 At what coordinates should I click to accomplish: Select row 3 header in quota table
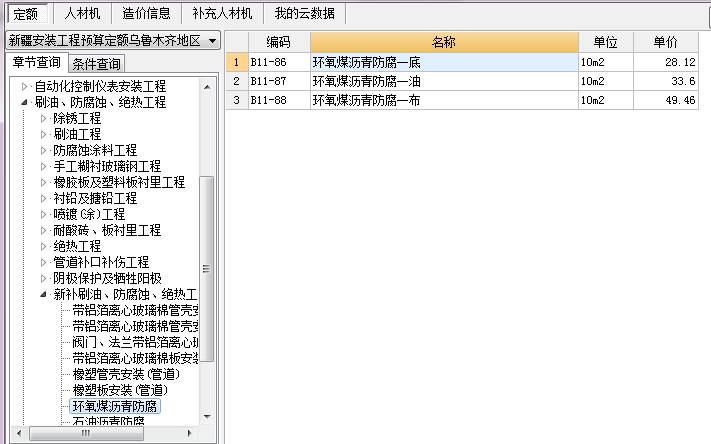point(237,100)
